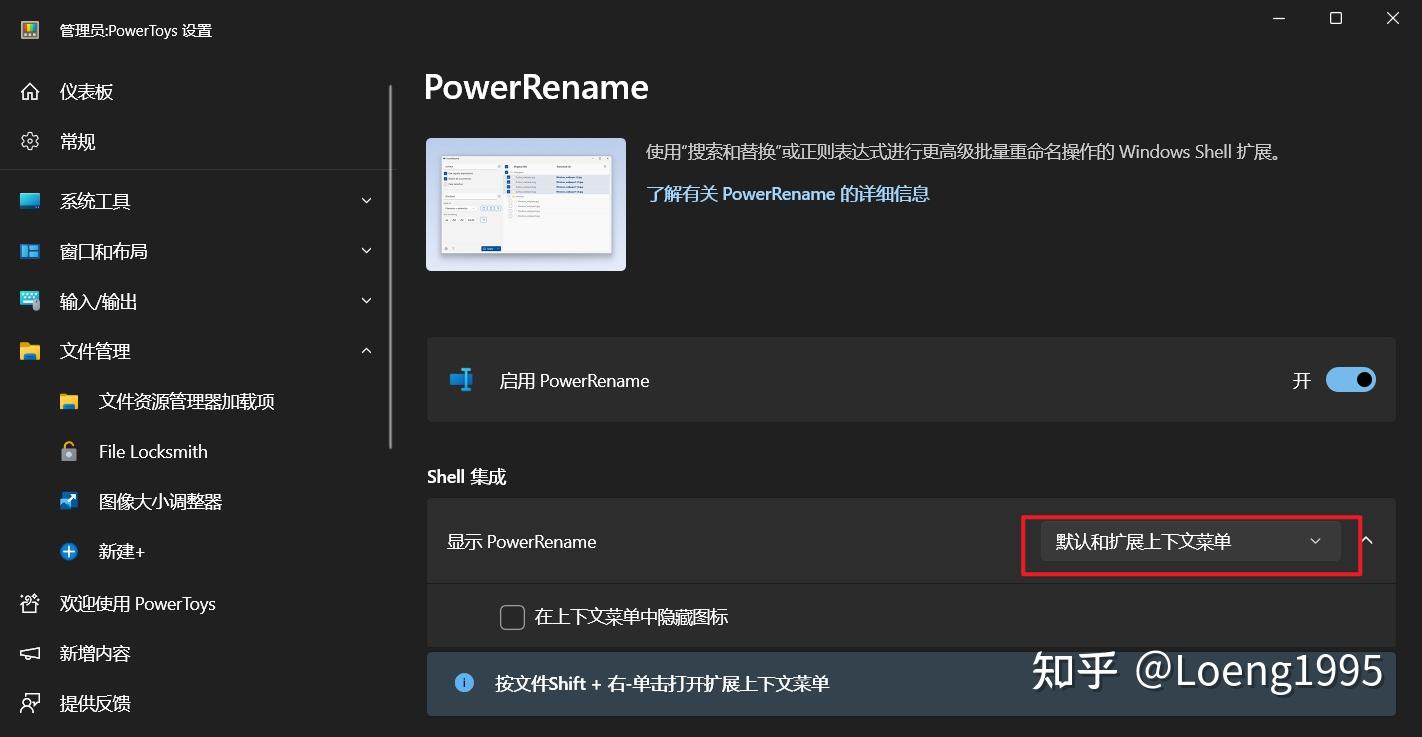Image resolution: width=1422 pixels, height=737 pixels.
Task: Open the 默认和扩展上下文菜单 dropdown
Action: [1190, 540]
